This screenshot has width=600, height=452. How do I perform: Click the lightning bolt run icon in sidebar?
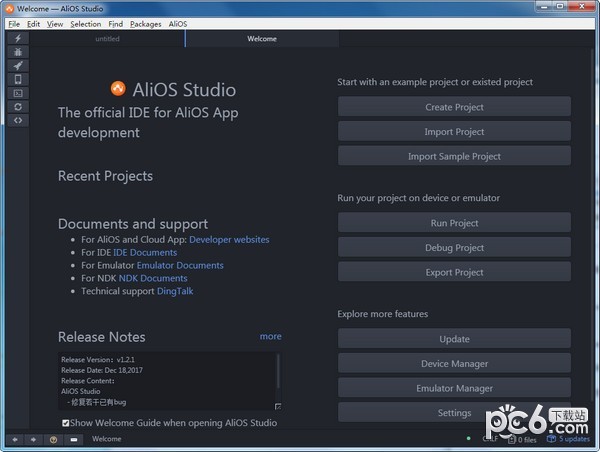click(18, 38)
